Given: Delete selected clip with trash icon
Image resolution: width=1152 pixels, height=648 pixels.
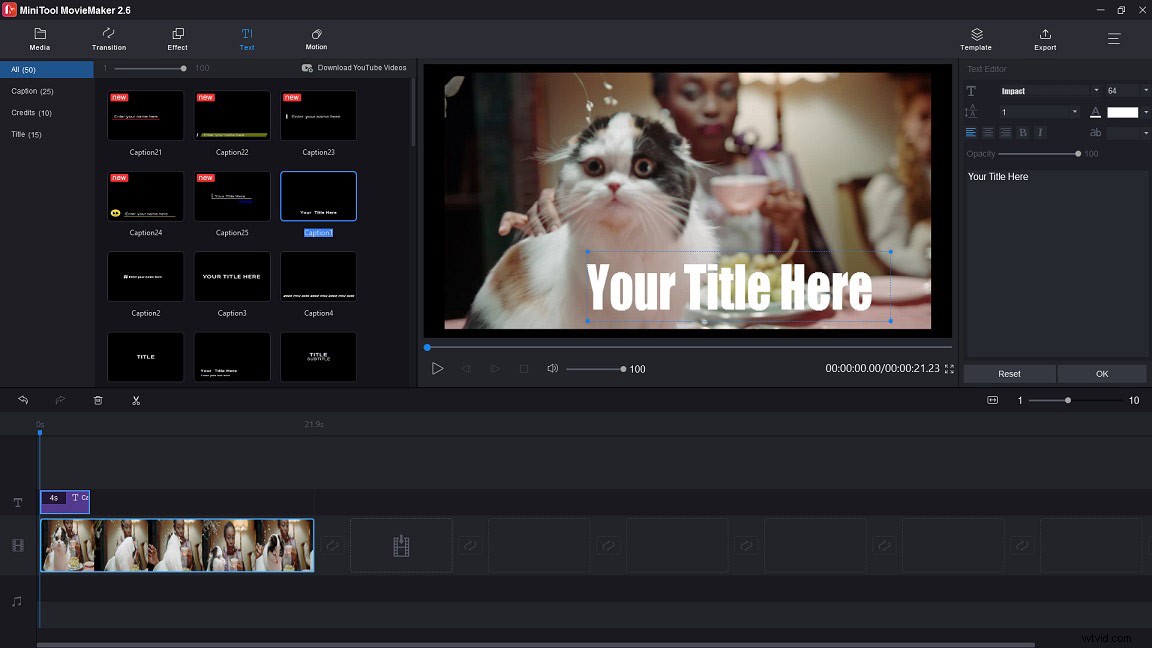Looking at the screenshot, I should [98, 400].
